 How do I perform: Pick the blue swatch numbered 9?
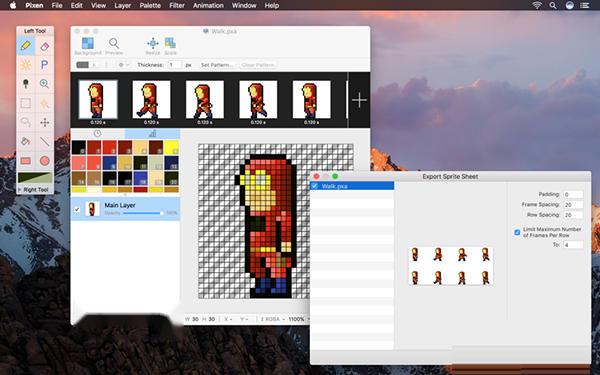pos(109,163)
